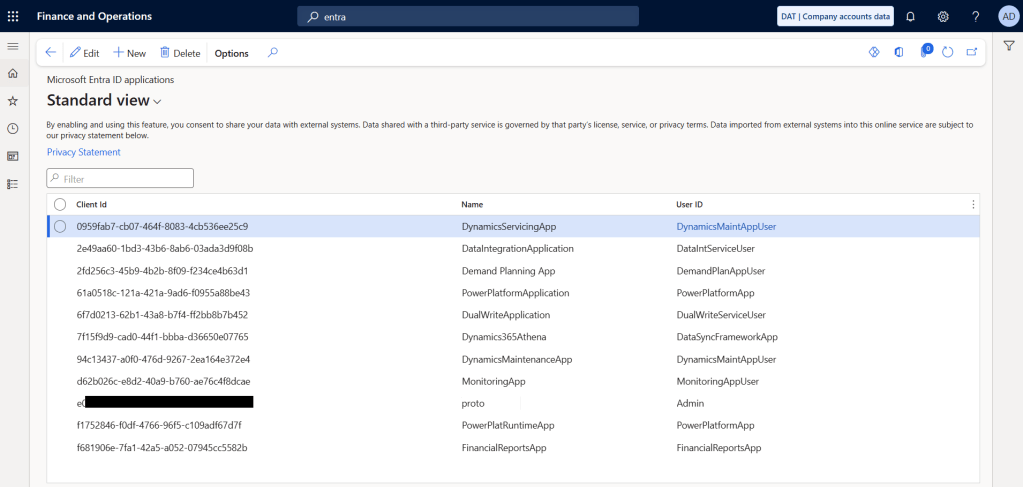Open the Options menu tab

tap(231, 53)
